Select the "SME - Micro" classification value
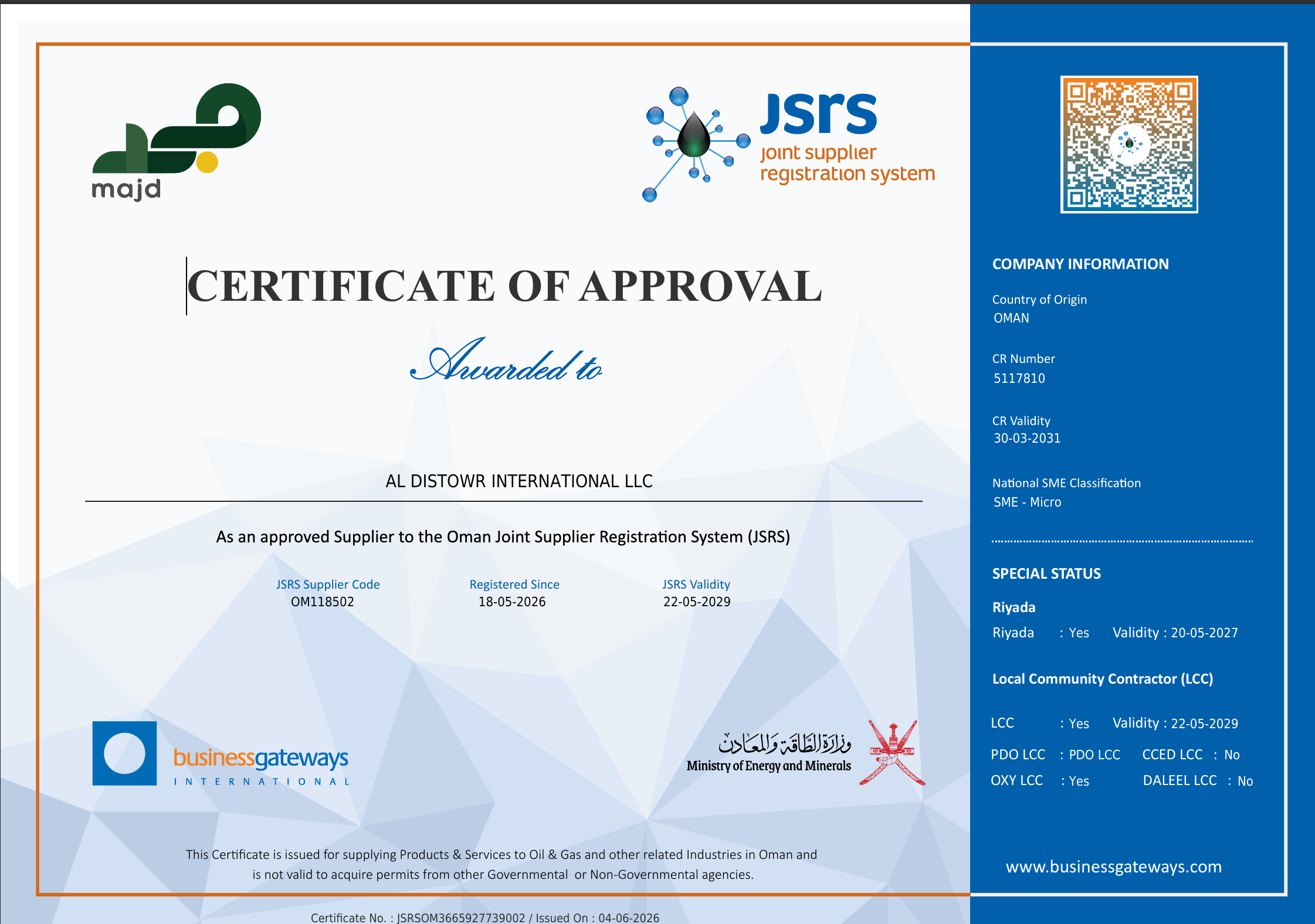 (1028, 502)
